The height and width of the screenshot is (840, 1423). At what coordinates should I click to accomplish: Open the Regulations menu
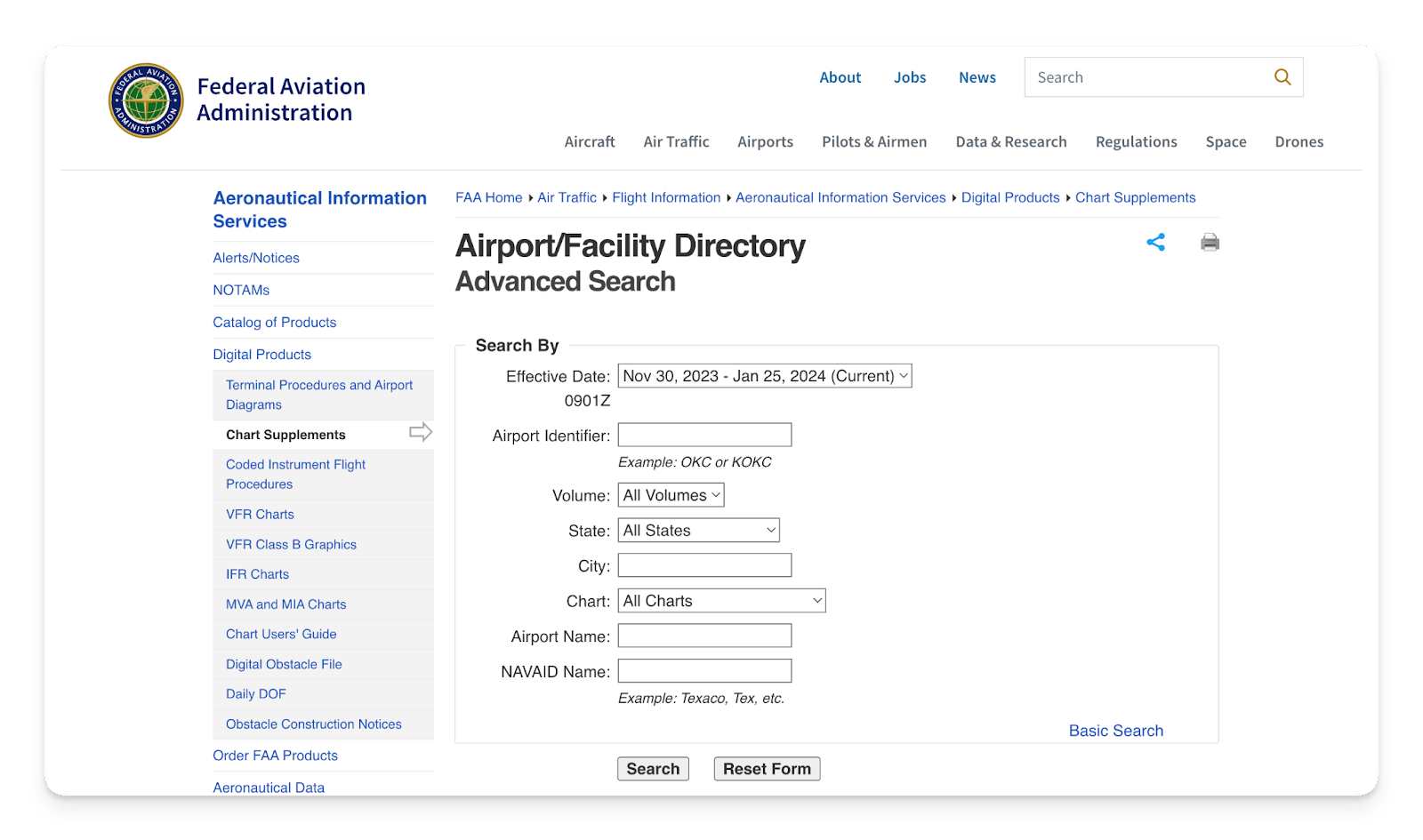point(1137,142)
